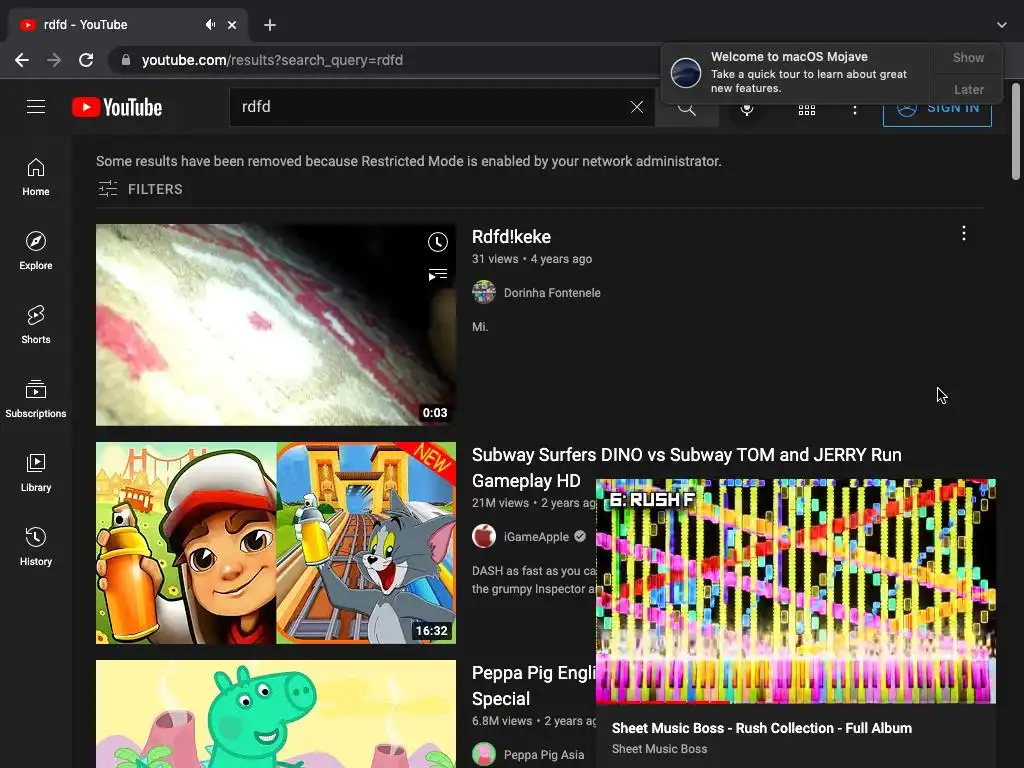Image resolution: width=1024 pixels, height=768 pixels.
Task: Open History in the sidebar
Action: pyautogui.click(x=36, y=547)
